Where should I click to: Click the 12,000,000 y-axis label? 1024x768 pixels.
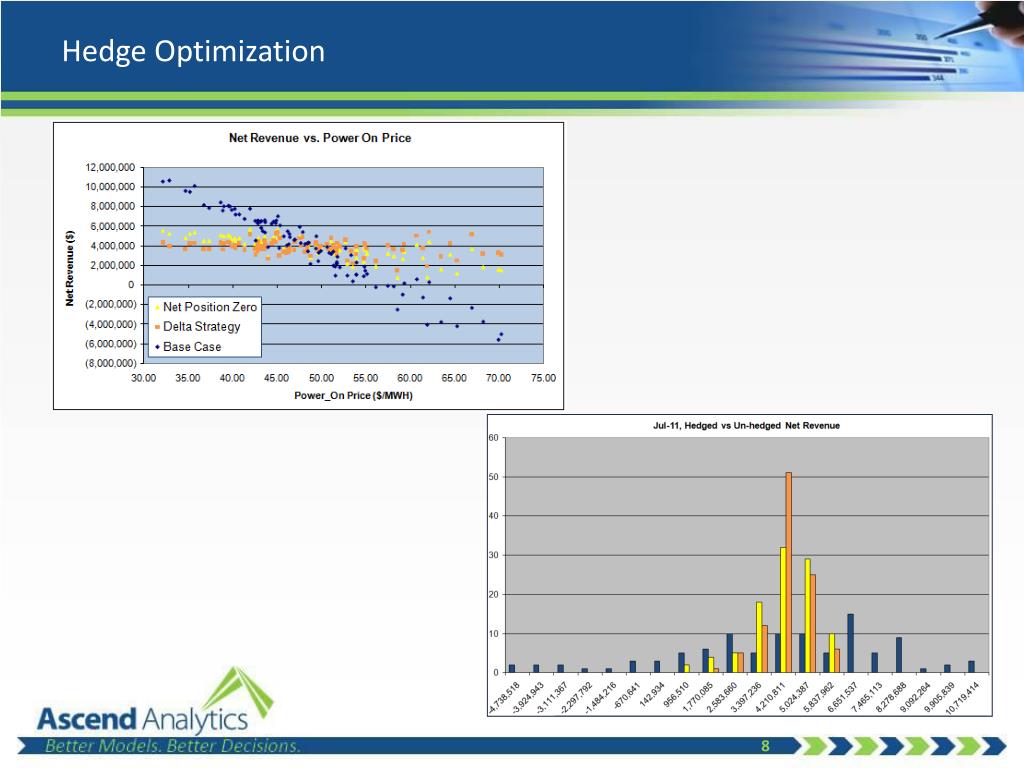(x=110, y=167)
